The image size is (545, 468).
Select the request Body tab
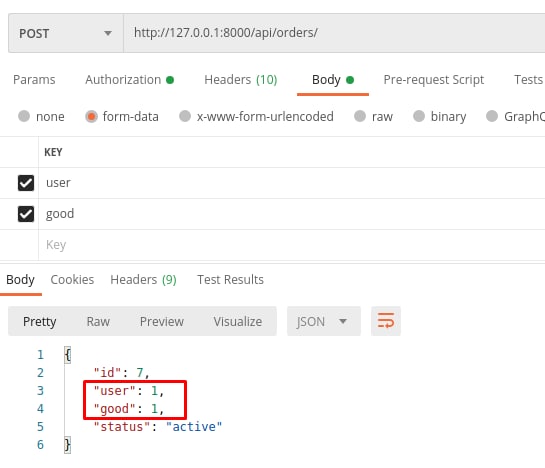333,80
